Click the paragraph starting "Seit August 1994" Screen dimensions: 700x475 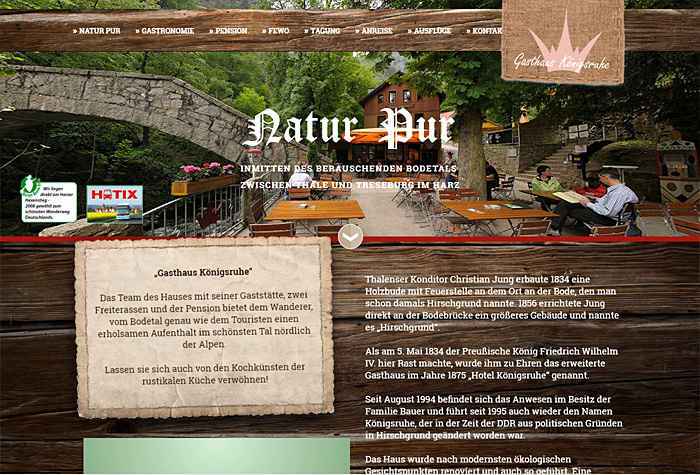(x=493, y=417)
